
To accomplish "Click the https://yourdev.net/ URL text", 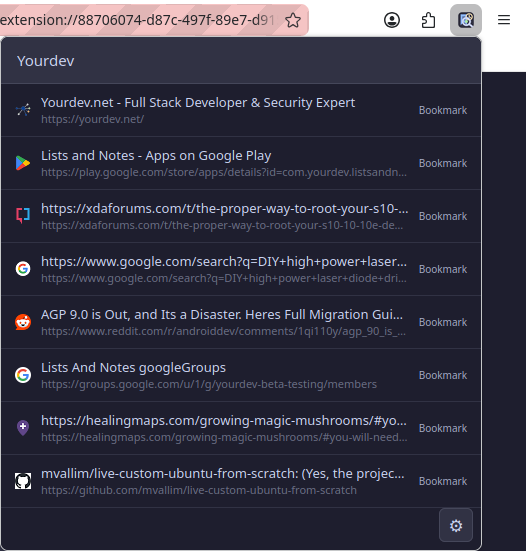I will pos(92,119).
